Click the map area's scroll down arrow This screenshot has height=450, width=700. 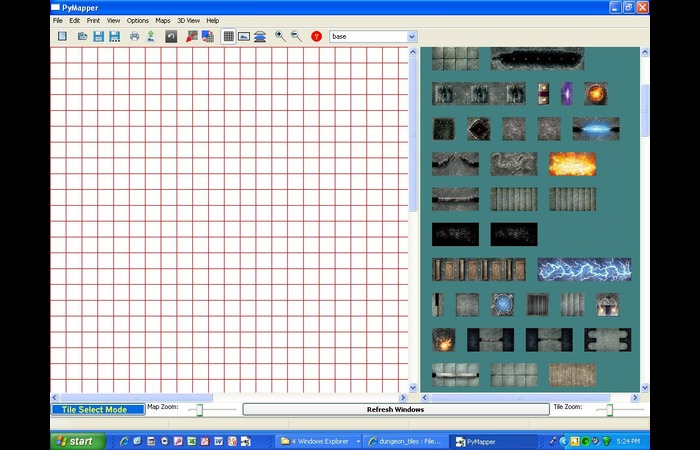pos(412,388)
